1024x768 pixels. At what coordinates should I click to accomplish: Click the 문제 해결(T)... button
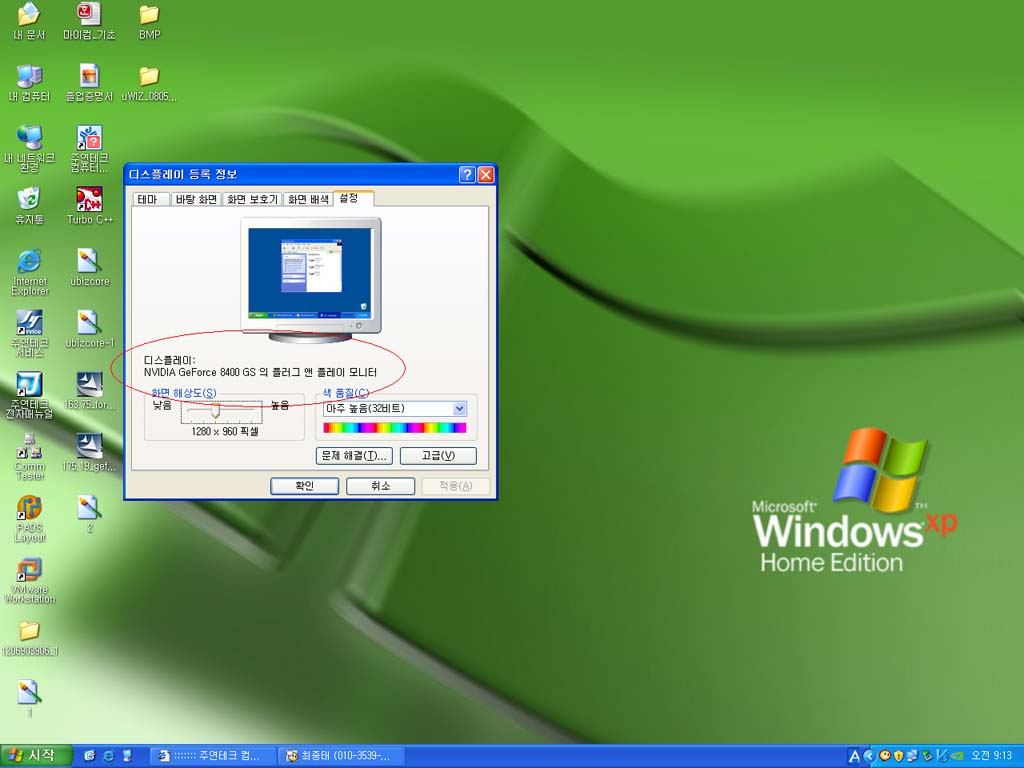[354, 456]
